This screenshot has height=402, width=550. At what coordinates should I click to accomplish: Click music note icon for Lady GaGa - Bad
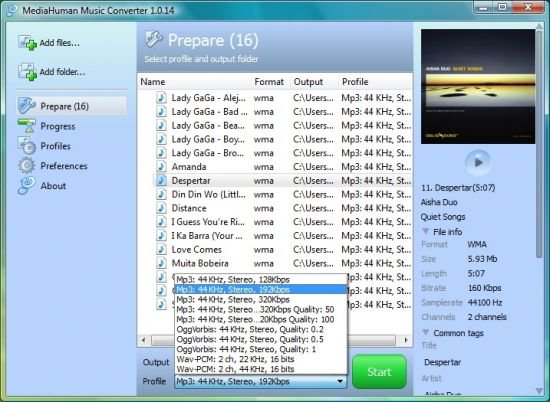point(161,112)
